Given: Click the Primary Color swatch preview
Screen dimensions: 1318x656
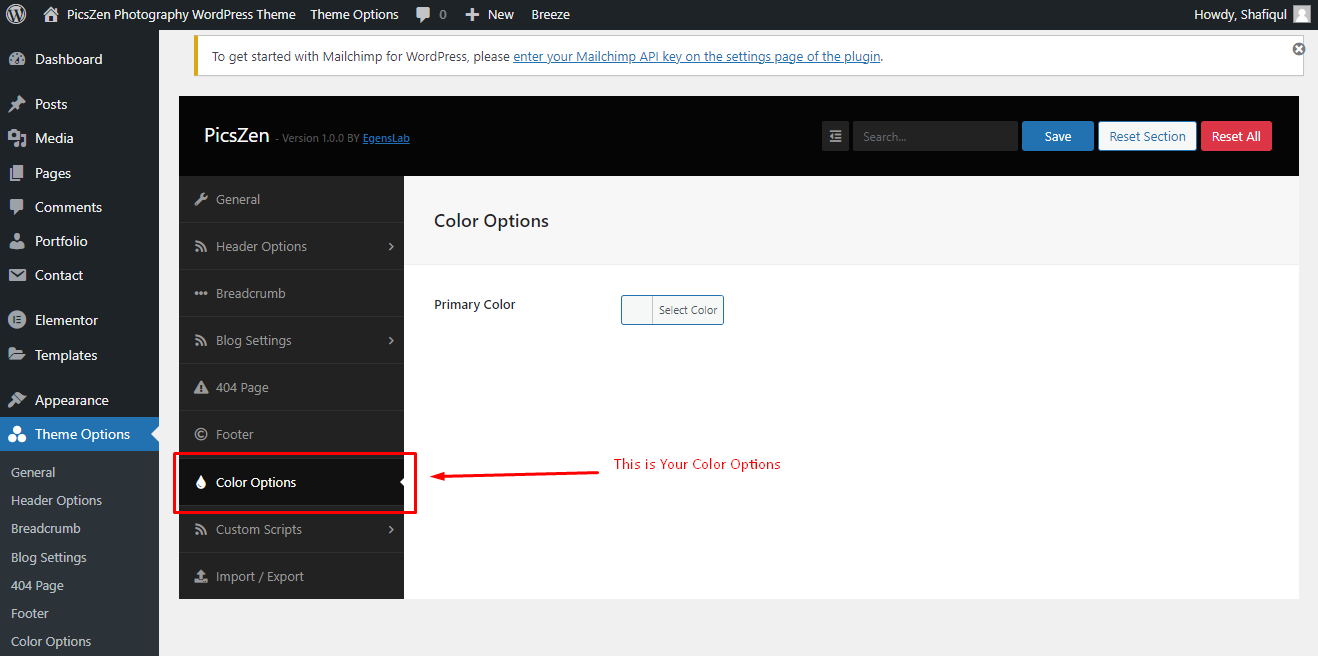Looking at the screenshot, I should (x=637, y=310).
